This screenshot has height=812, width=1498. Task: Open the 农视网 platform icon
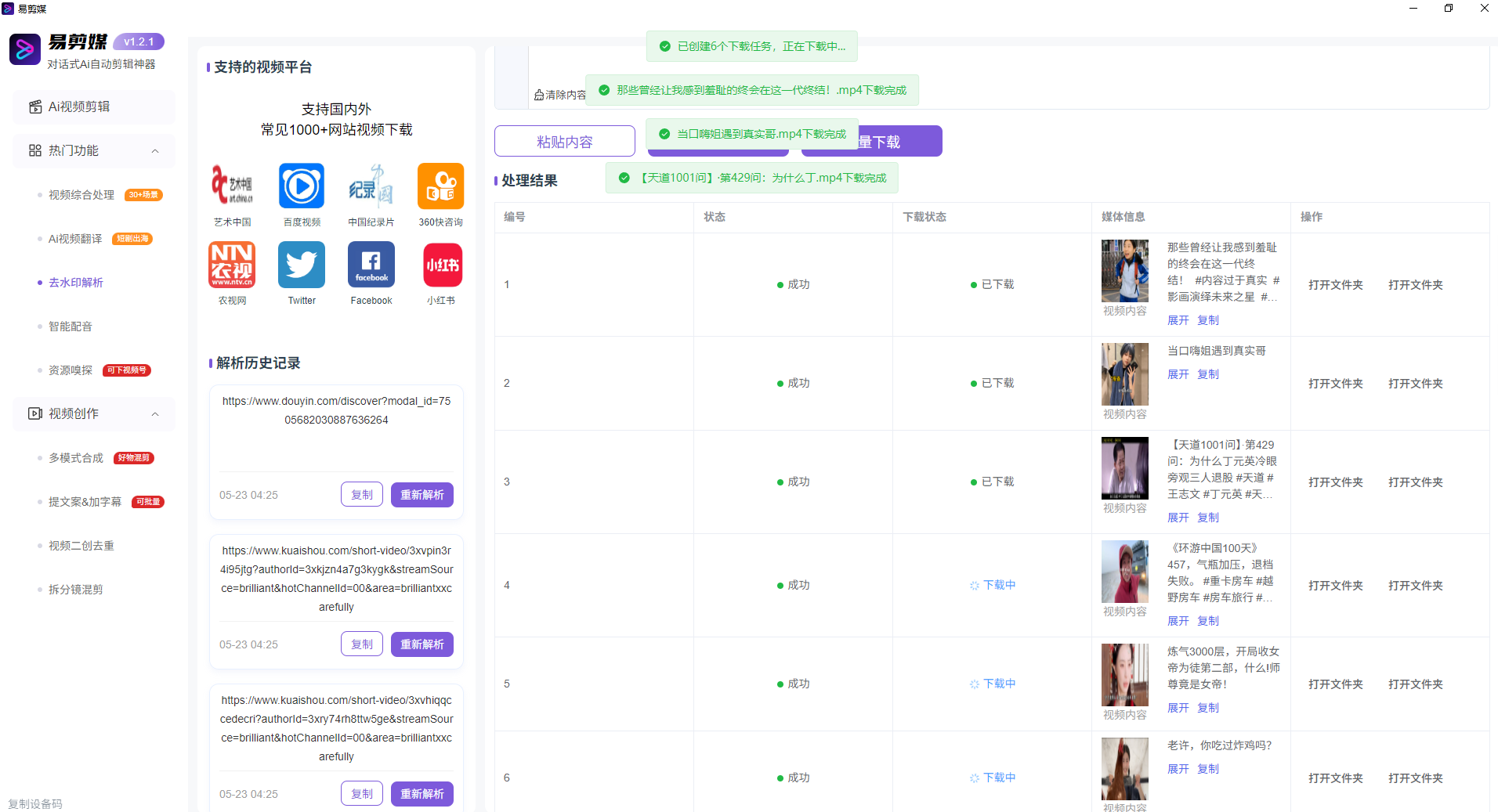coord(232,265)
